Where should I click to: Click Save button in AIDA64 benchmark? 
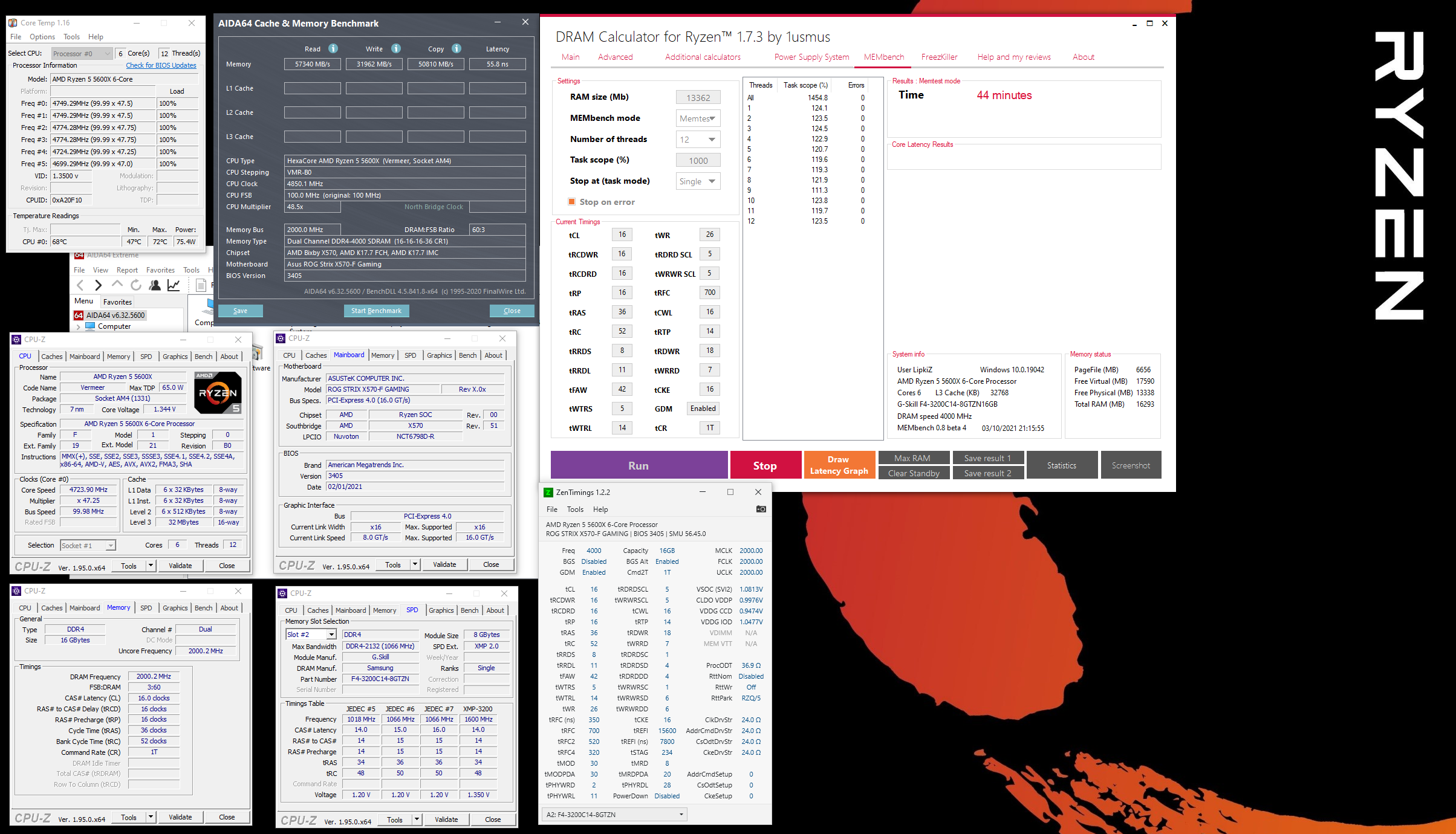(240, 311)
